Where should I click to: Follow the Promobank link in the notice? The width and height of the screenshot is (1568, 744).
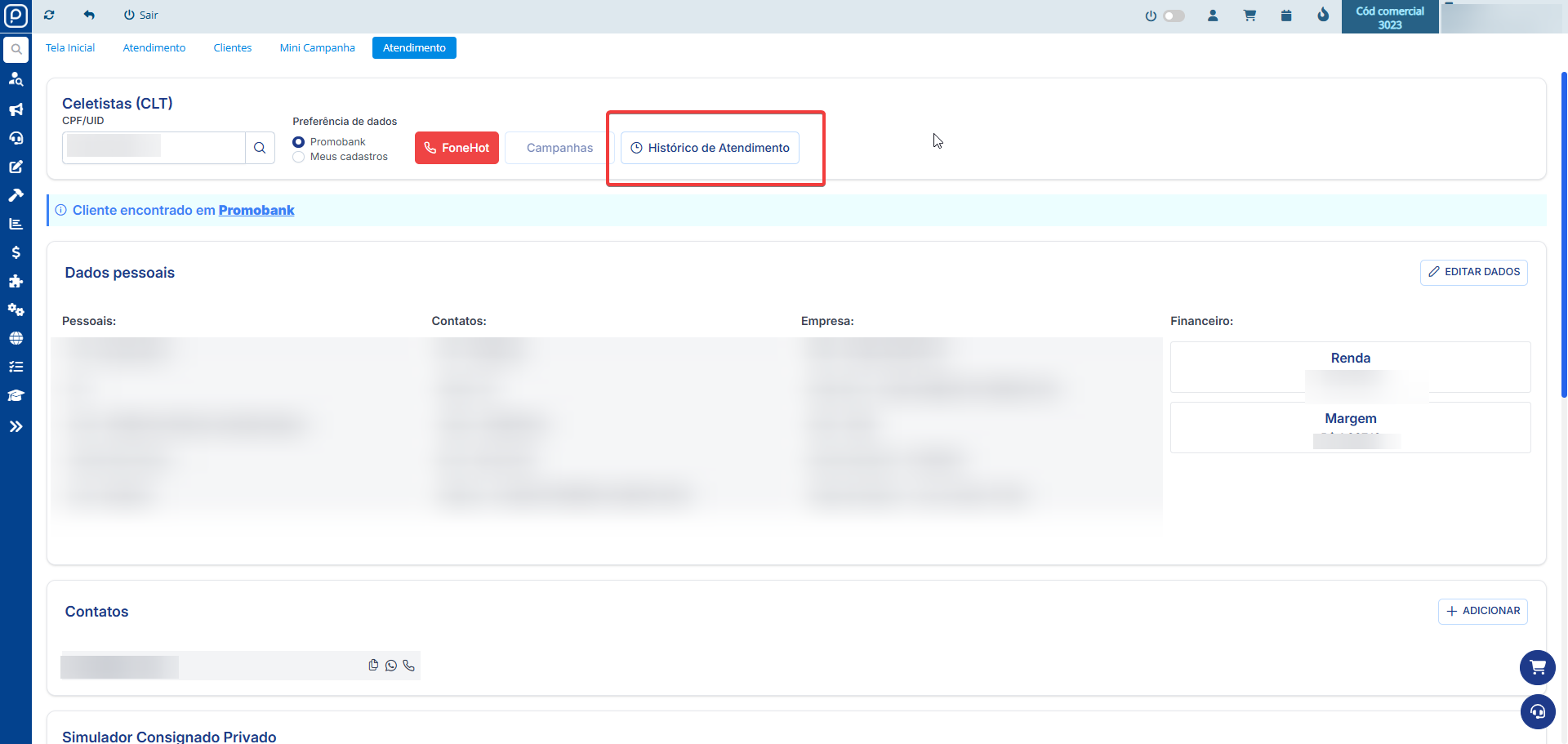click(x=256, y=211)
